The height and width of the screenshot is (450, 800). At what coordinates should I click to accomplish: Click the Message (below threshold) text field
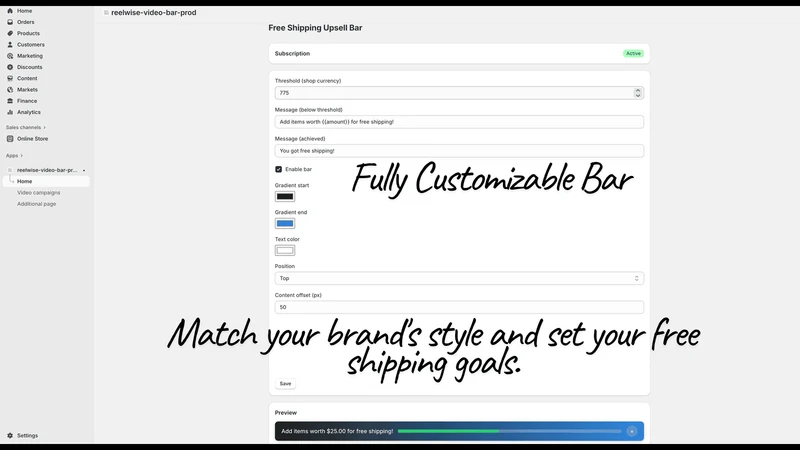pos(459,121)
